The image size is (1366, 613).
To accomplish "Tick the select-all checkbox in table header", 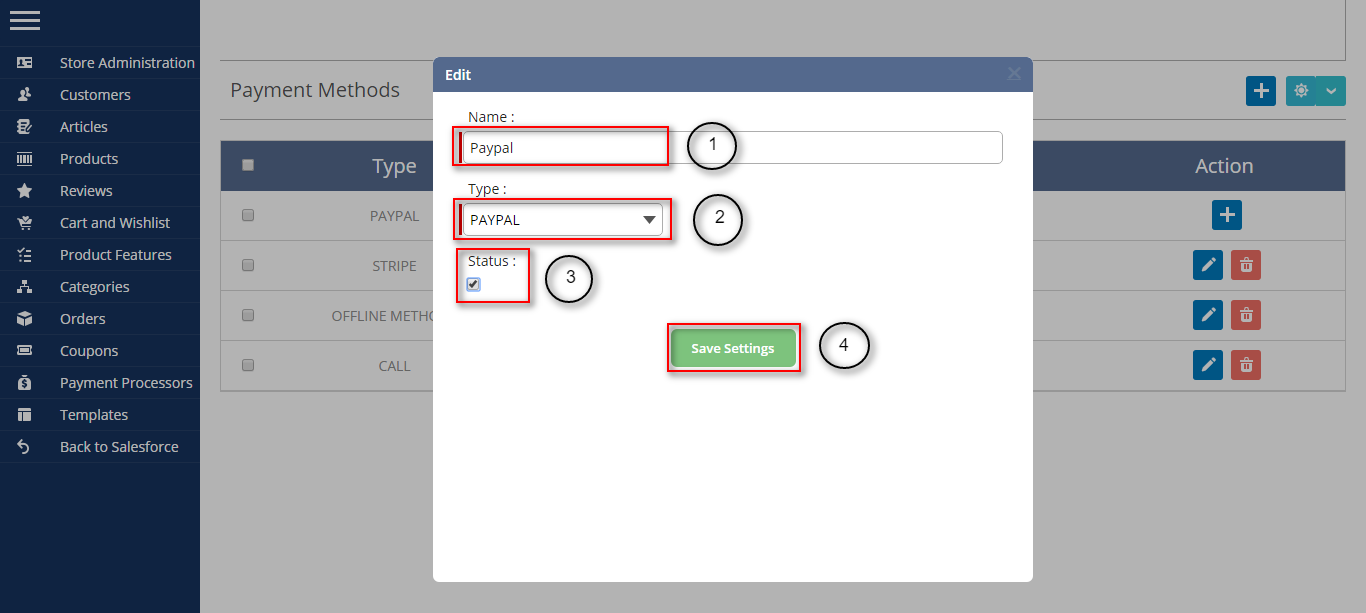I will (248, 165).
